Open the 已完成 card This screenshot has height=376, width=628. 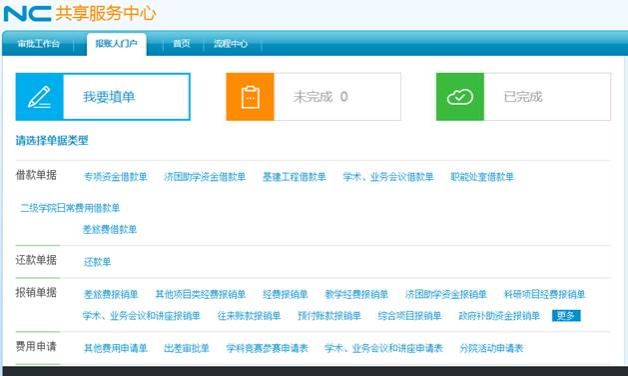(523, 97)
